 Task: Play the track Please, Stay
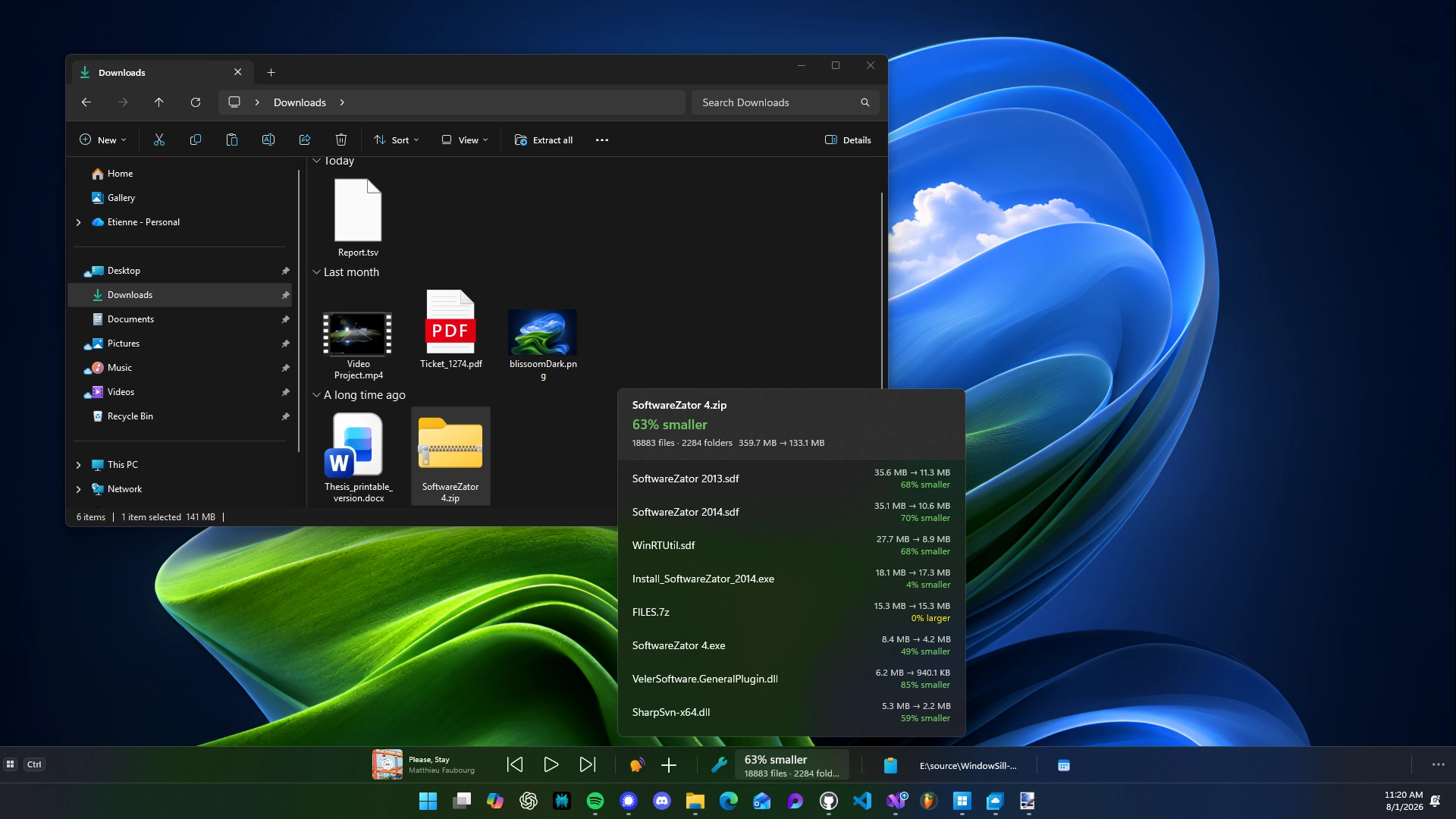coord(551,765)
